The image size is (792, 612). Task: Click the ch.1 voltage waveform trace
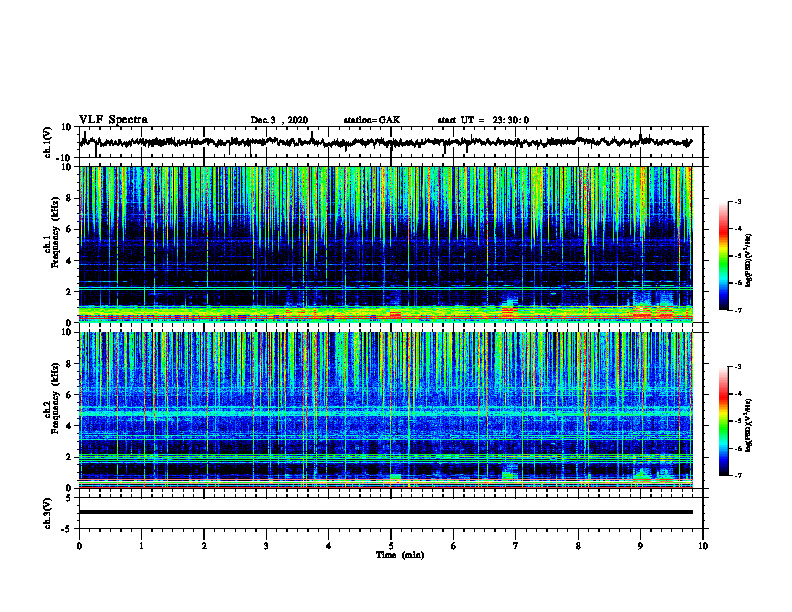pos(385,142)
